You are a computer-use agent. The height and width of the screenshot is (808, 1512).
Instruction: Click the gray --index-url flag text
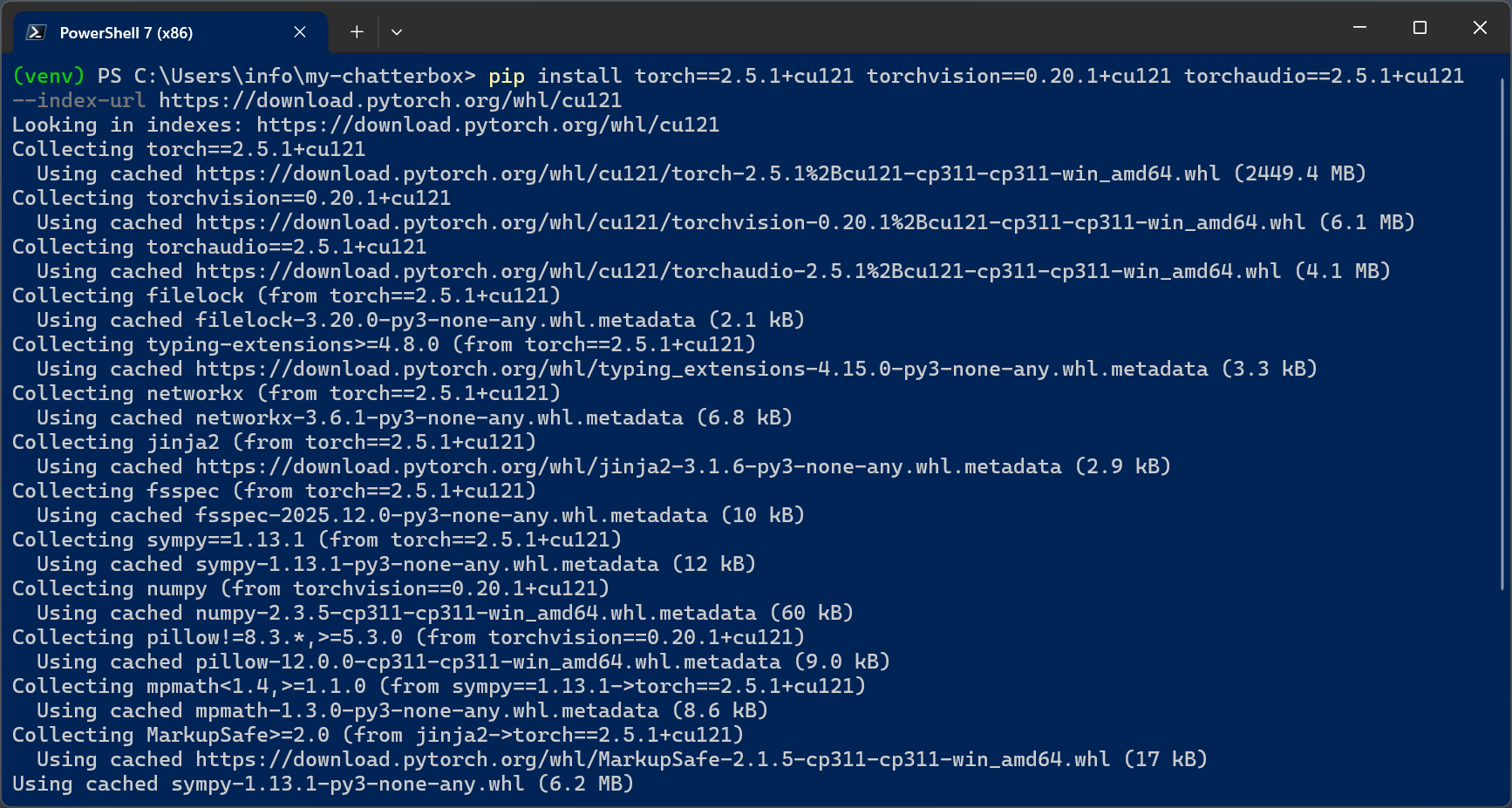78,100
